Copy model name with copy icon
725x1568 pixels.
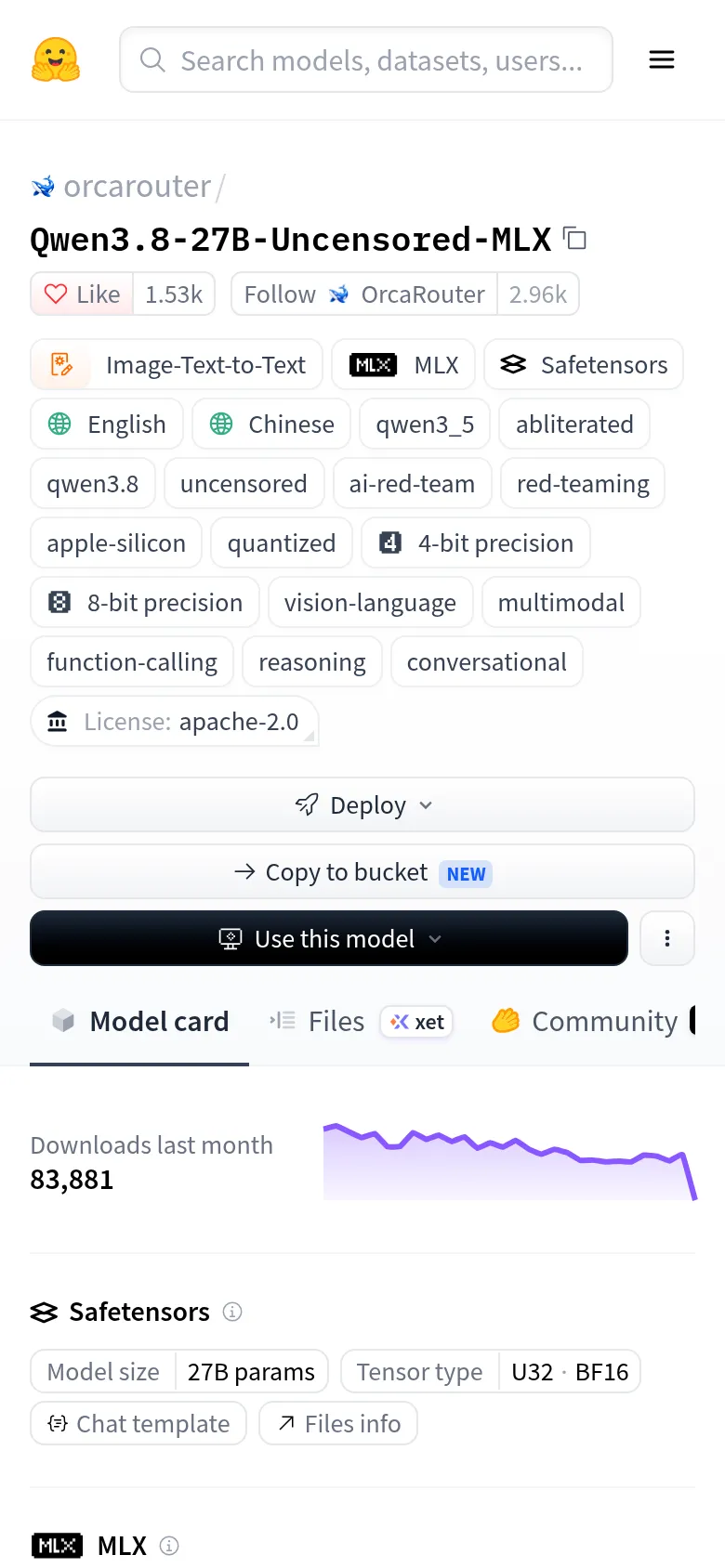point(575,239)
